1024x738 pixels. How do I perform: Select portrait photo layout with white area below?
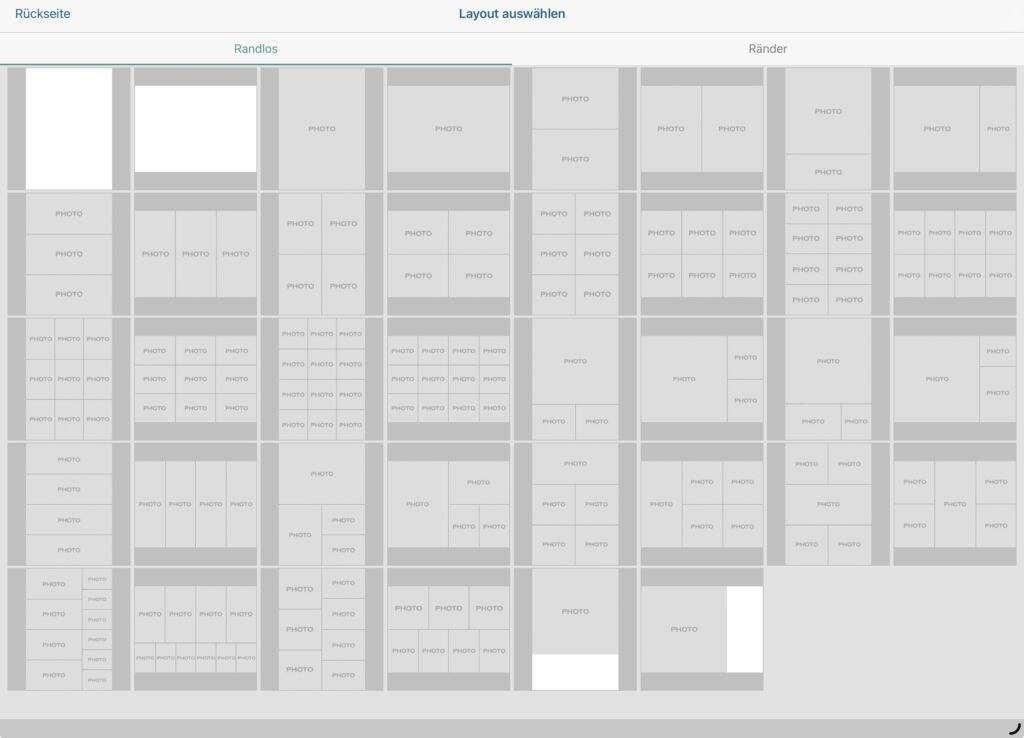(575, 629)
